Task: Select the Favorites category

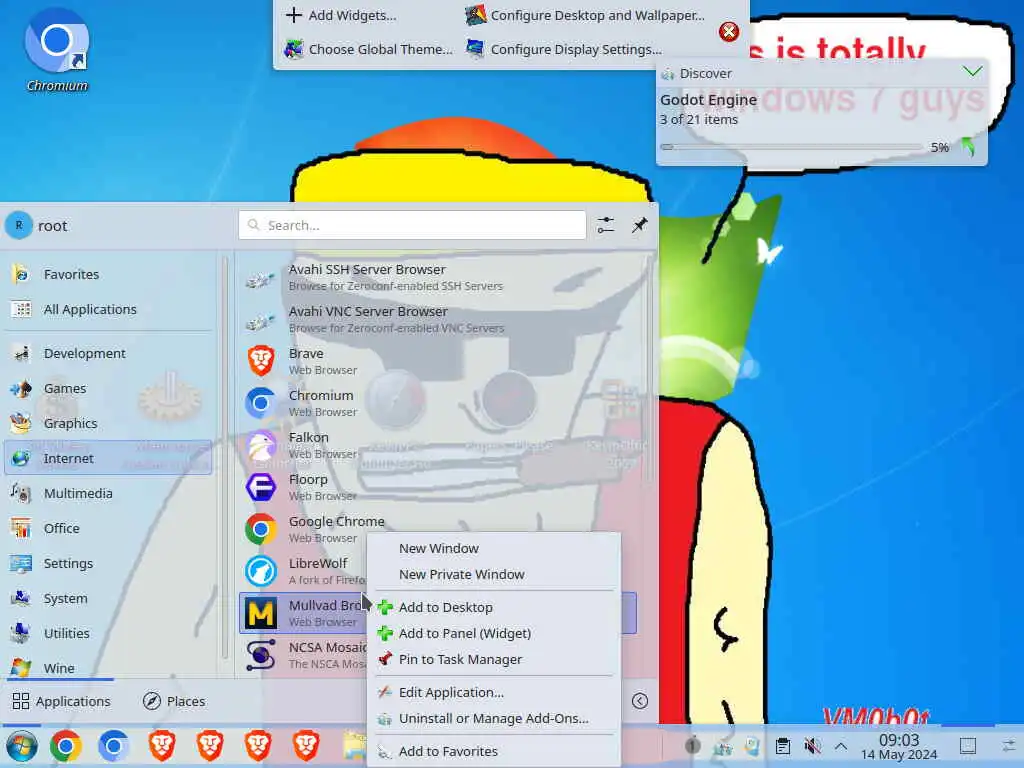Action: [108, 274]
